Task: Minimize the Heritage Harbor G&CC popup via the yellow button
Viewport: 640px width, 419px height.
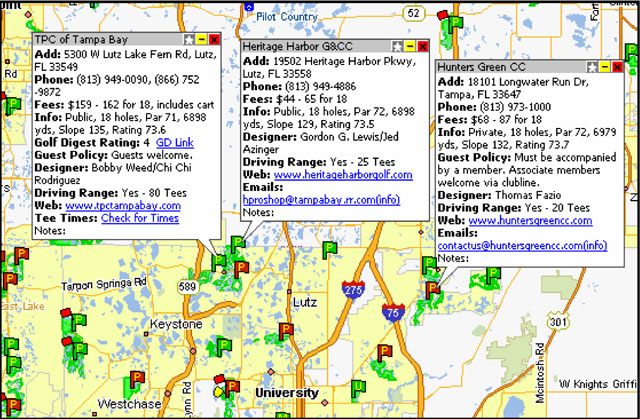Action: tap(410, 46)
